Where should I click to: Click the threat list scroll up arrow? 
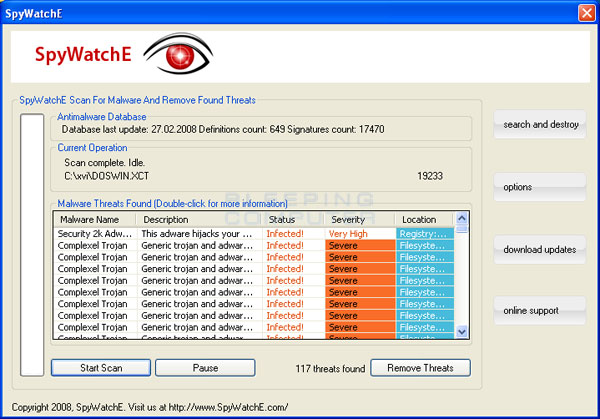(462, 218)
